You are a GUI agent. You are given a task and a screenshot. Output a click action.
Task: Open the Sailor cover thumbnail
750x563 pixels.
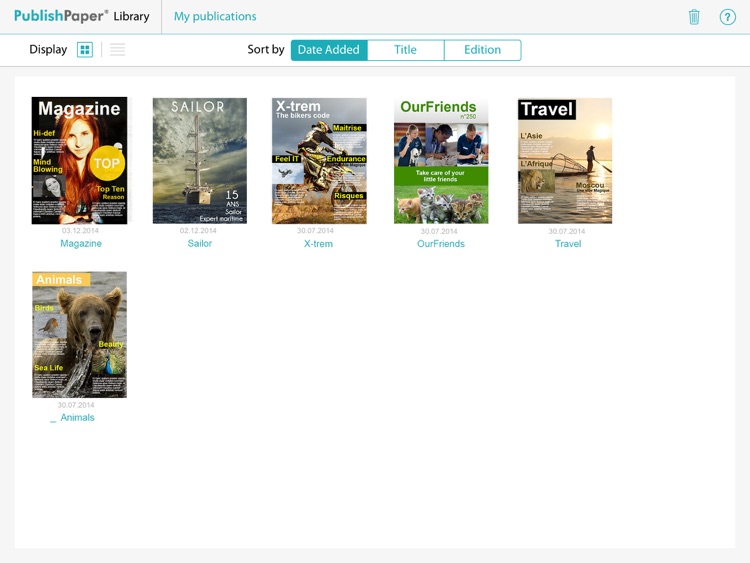[200, 161]
